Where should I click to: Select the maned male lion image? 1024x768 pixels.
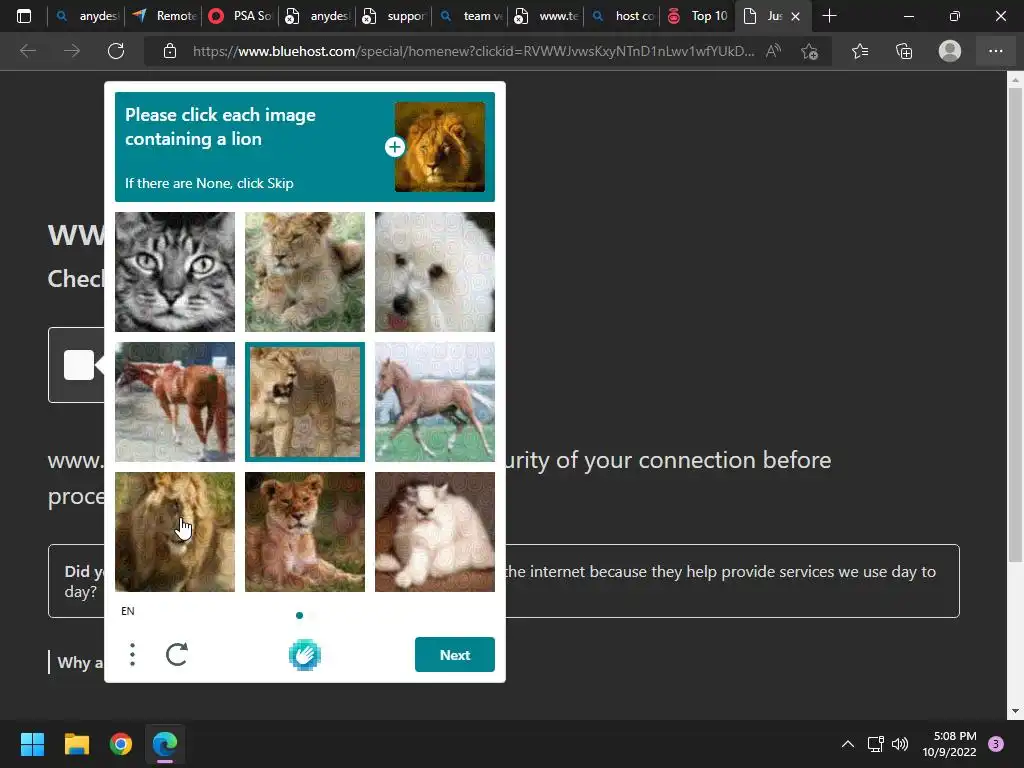click(x=175, y=532)
